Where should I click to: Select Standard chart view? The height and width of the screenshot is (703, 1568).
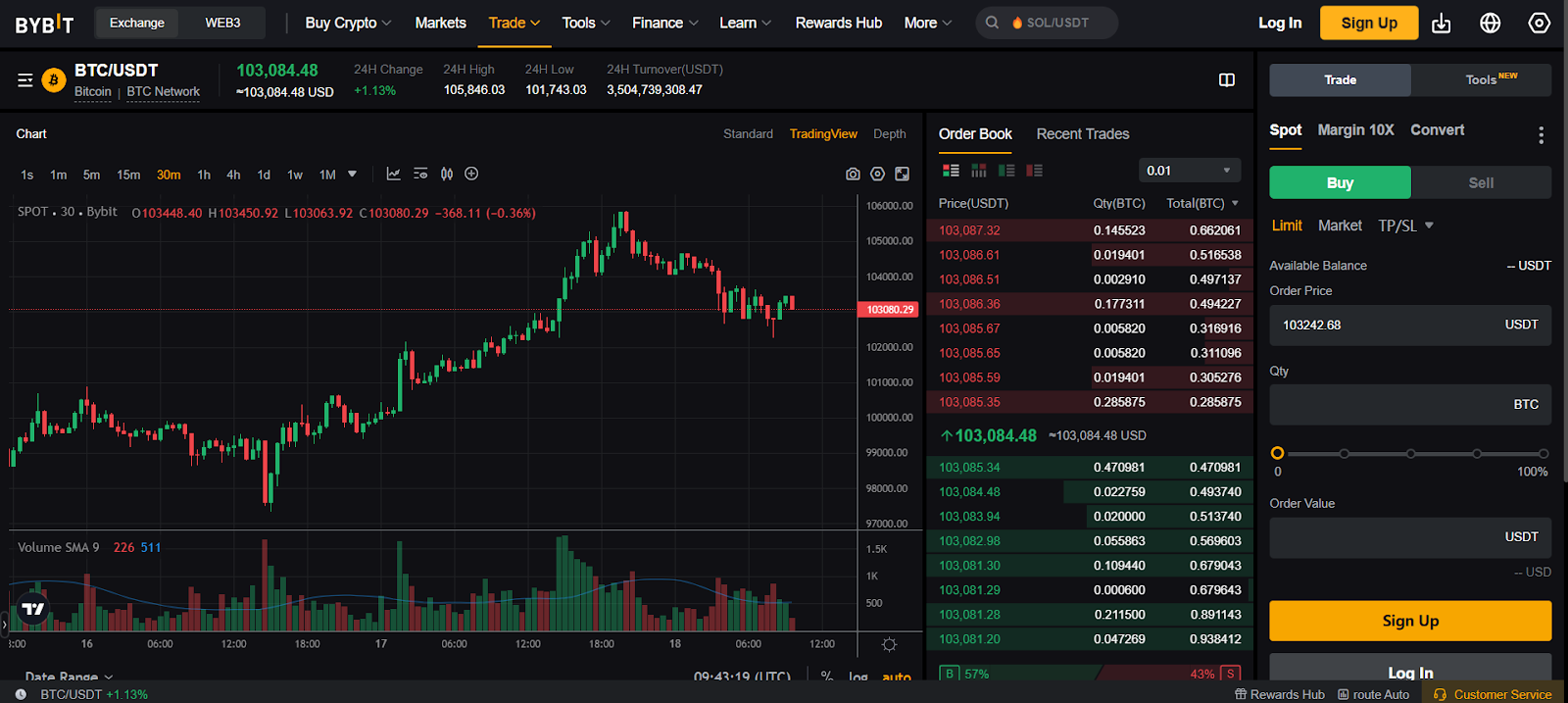click(748, 133)
